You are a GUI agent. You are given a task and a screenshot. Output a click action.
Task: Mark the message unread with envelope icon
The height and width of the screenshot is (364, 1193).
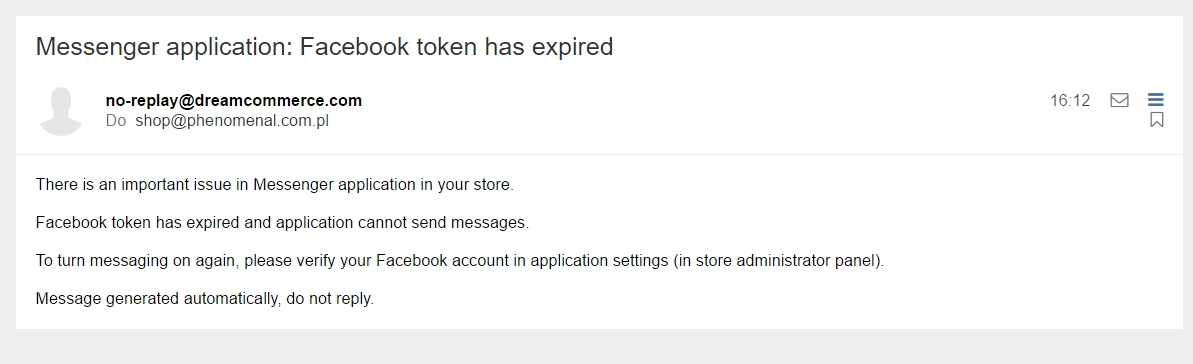pos(1119,101)
